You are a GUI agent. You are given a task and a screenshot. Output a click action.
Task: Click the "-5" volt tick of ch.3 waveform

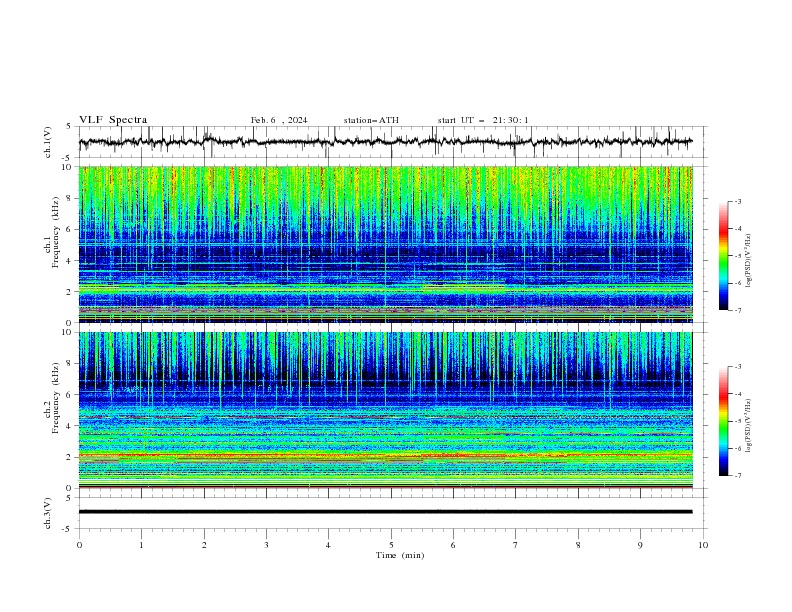point(68,529)
